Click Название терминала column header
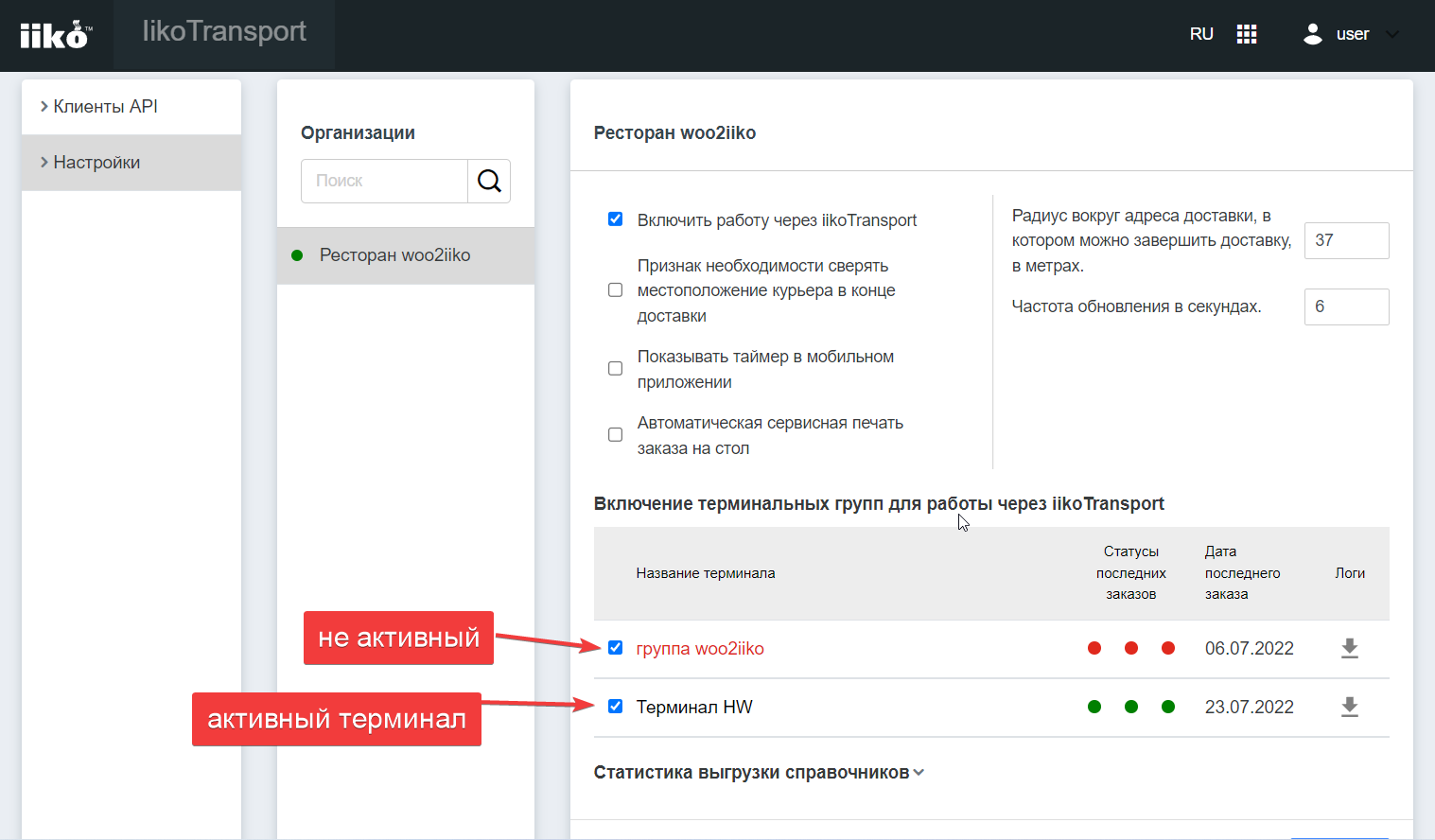The image size is (1435, 840). [706, 573]
